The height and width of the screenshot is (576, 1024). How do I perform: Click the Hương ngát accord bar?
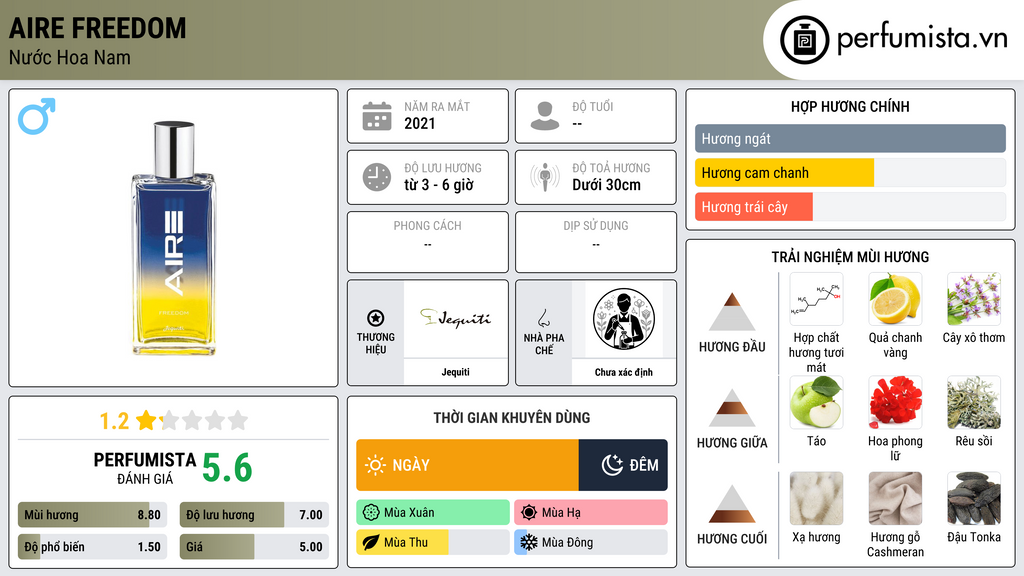(850, 138)
